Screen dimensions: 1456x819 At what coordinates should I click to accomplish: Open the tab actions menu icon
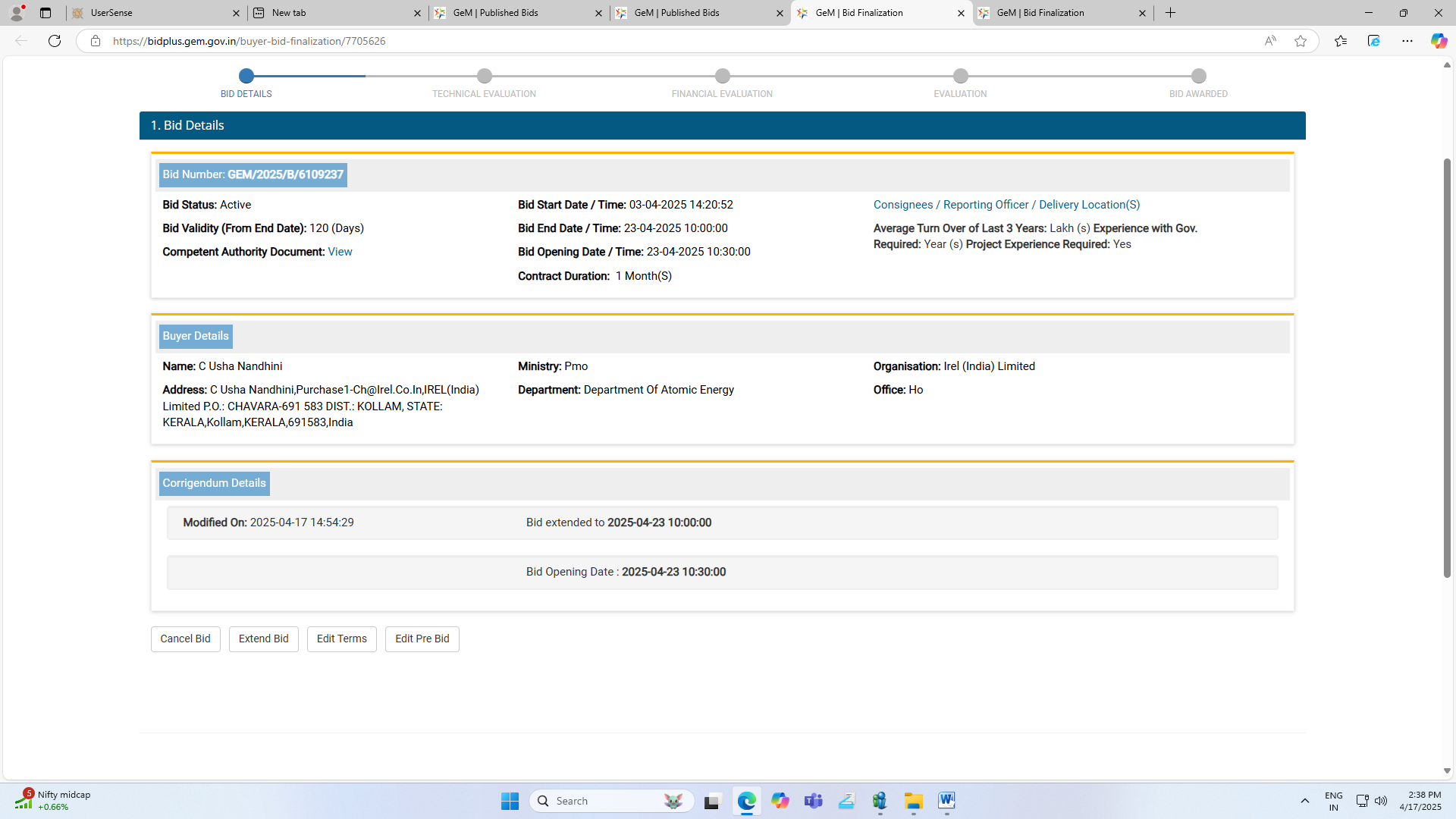(45, 13)
